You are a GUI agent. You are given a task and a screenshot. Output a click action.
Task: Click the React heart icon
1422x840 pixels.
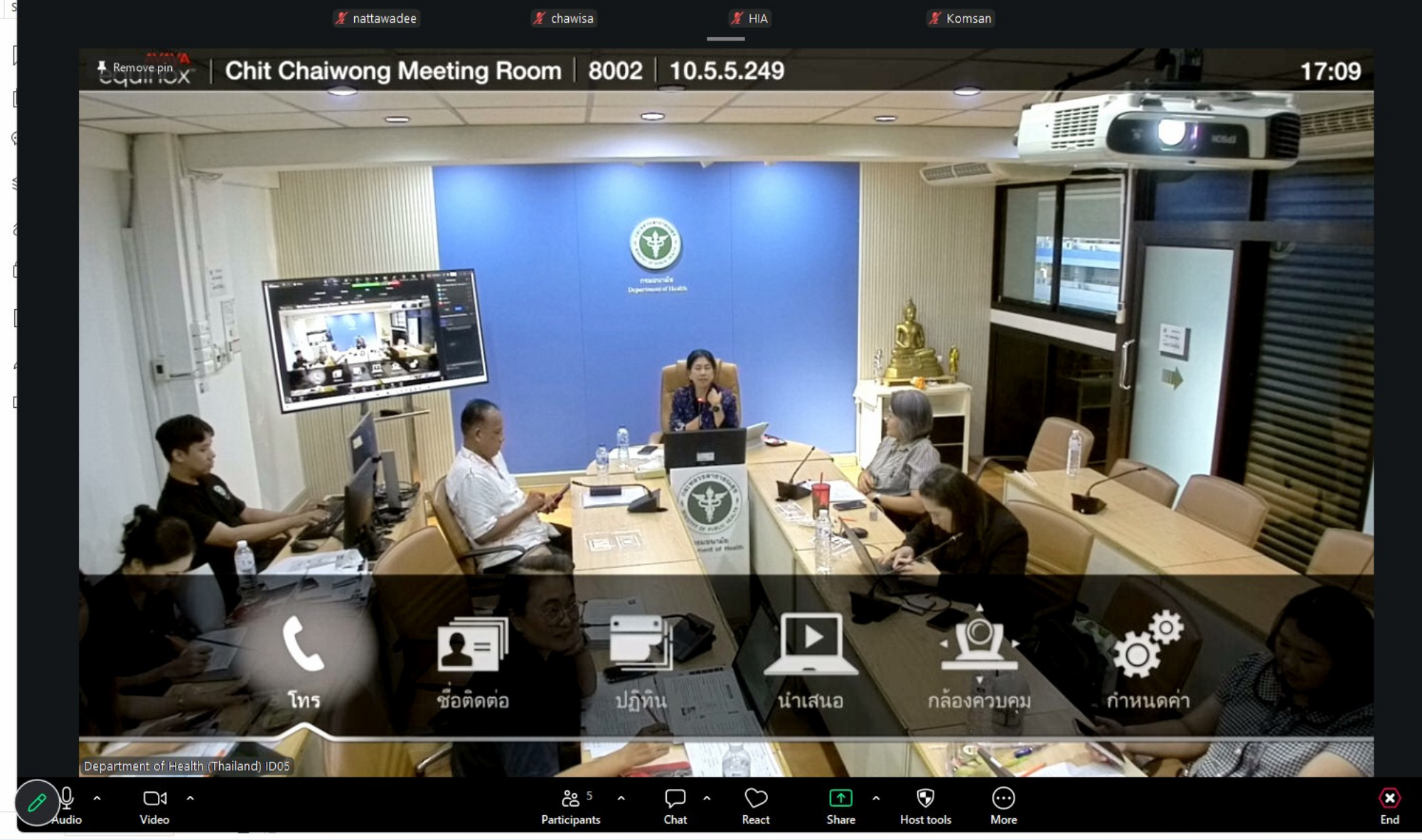pyautogui.click(x=755, y=799)
